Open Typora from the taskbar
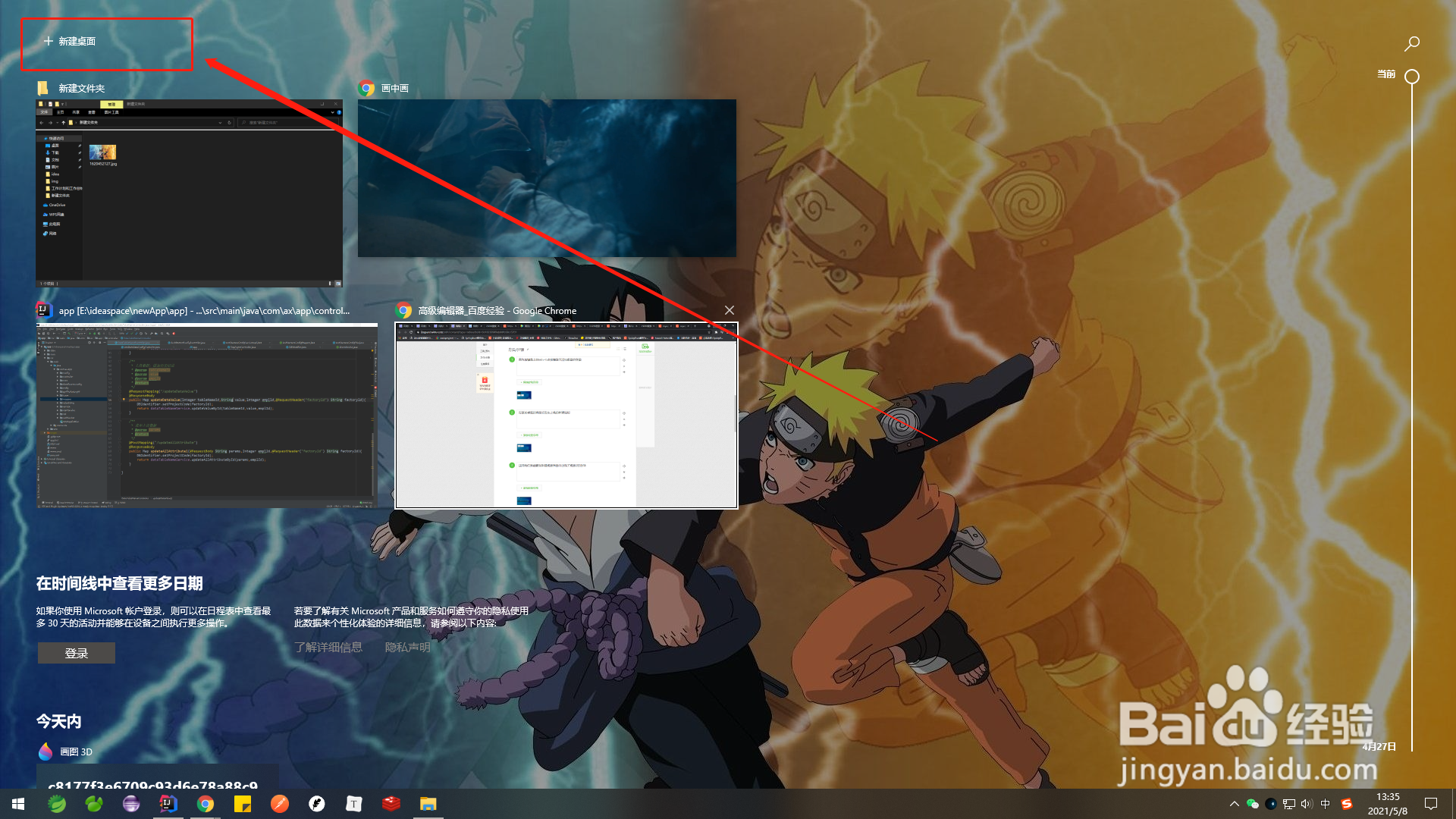1456x819 pixels. click(354, 804)
